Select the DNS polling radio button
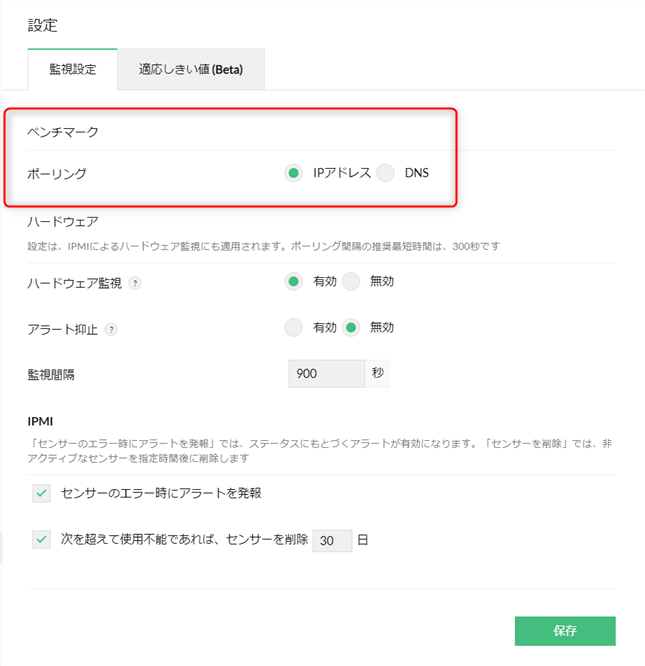Image resolution: width=645 pixels, height=666 pixels. point(386,173)
